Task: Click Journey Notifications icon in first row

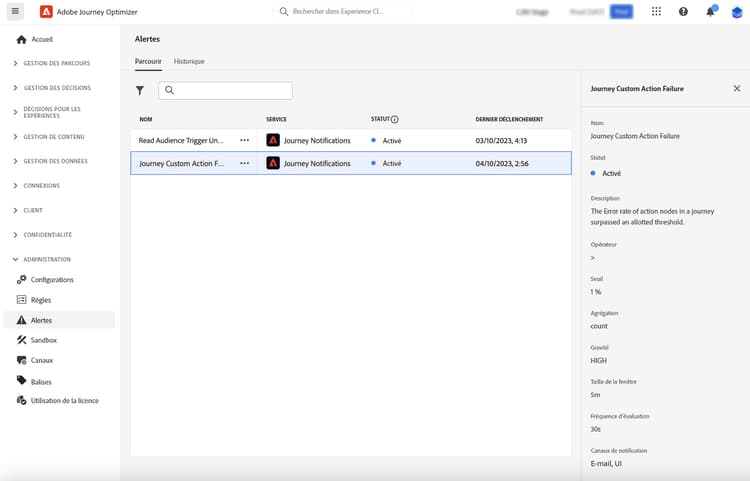Action: 273,140
